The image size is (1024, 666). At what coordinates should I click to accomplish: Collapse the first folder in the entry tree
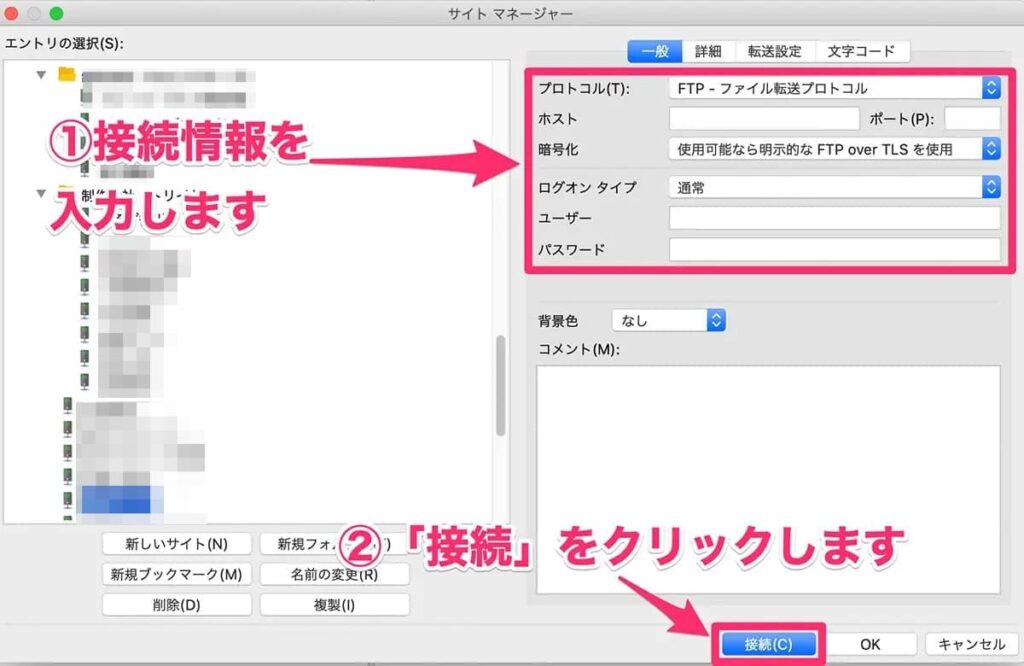tap(41, 75)
